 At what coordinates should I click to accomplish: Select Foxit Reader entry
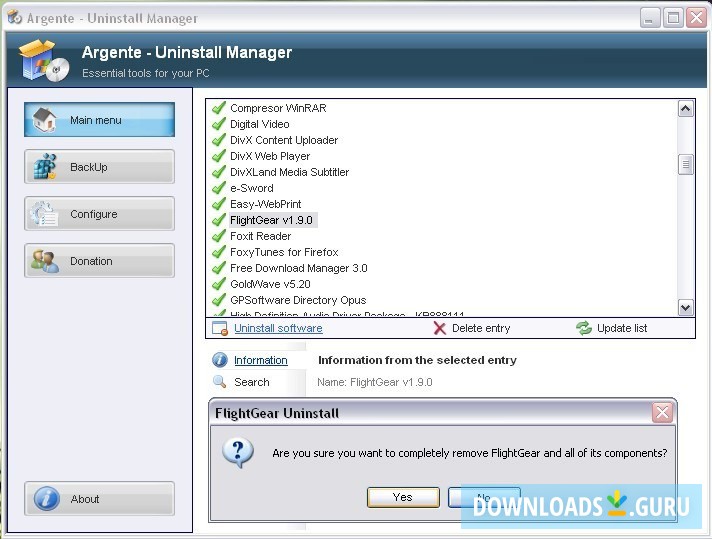260,236
